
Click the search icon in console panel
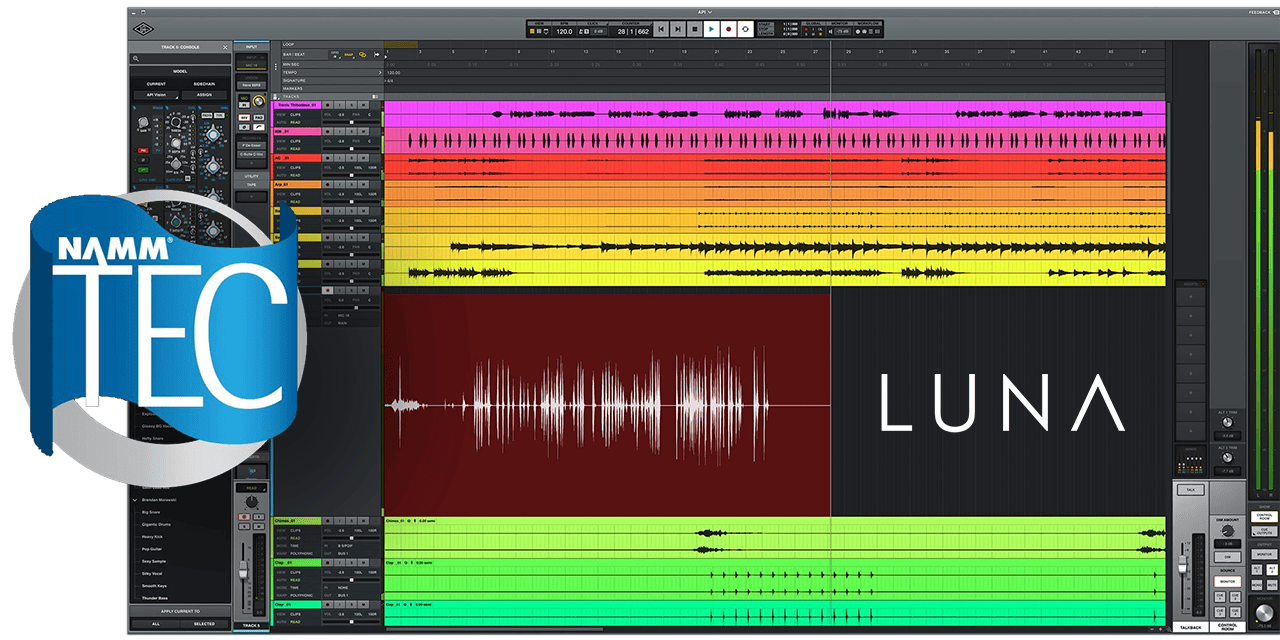[137, 59]
